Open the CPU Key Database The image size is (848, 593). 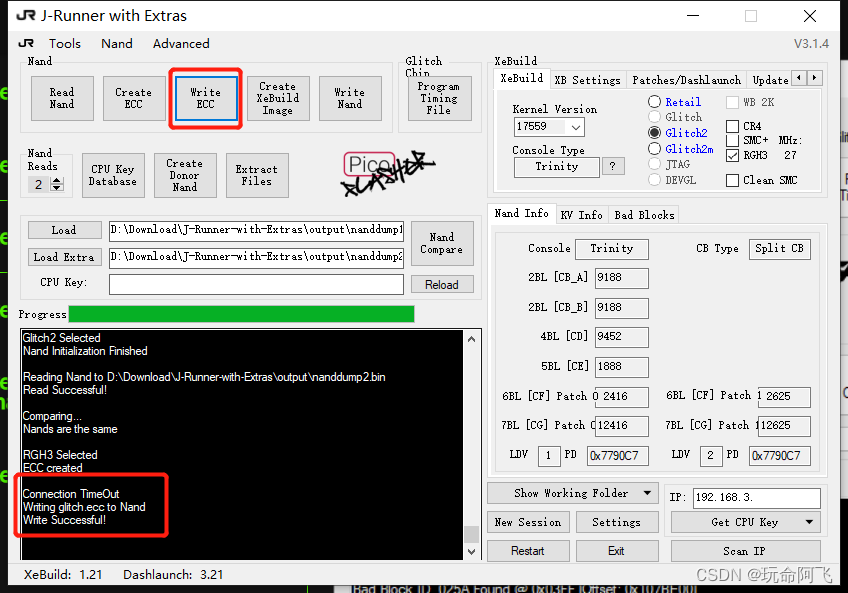coord(113,175)
